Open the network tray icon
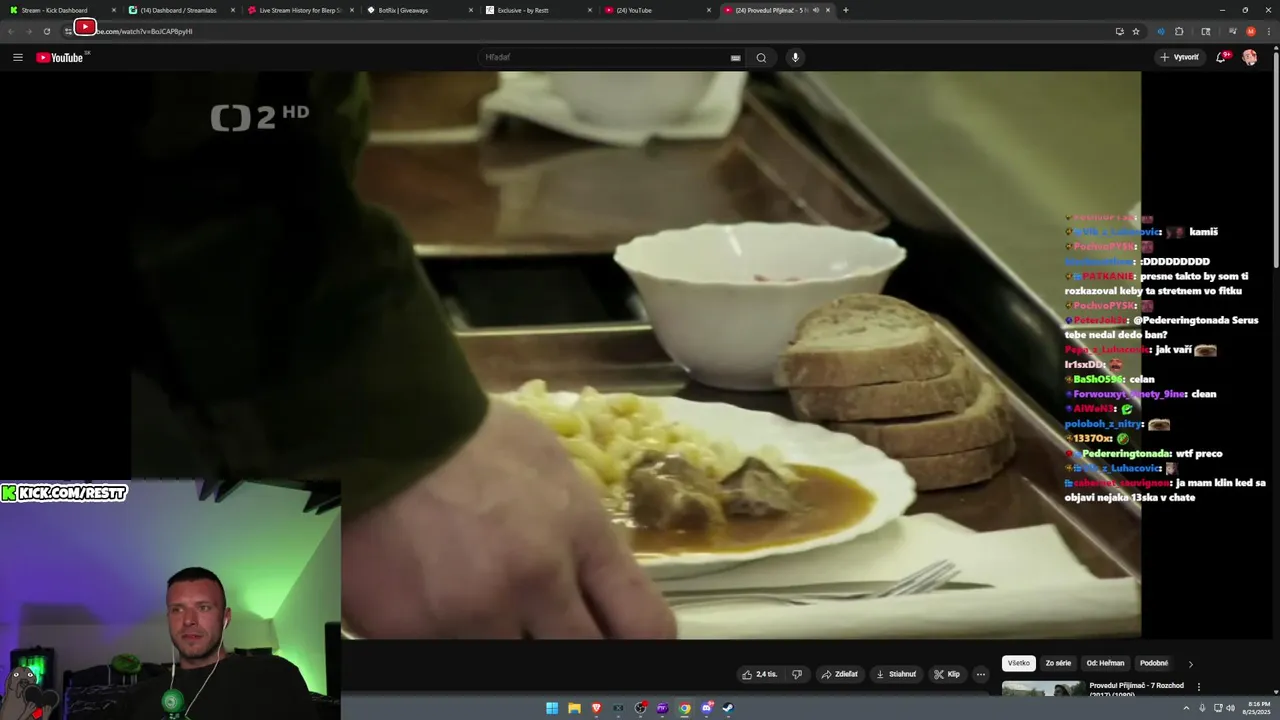1280x720 pixels. pyautogui.click(x=1217, y=708)
